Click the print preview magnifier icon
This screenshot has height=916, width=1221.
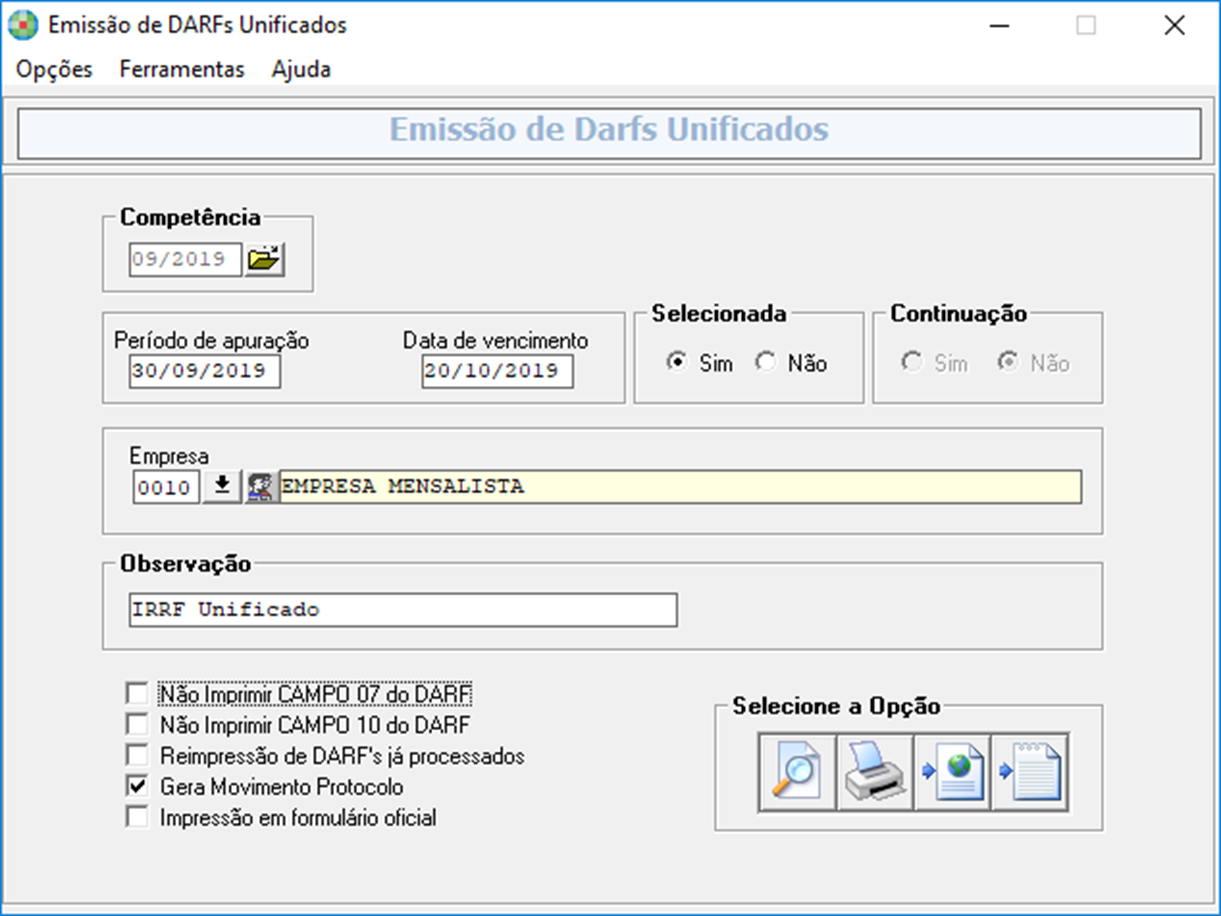pos(796,772)
